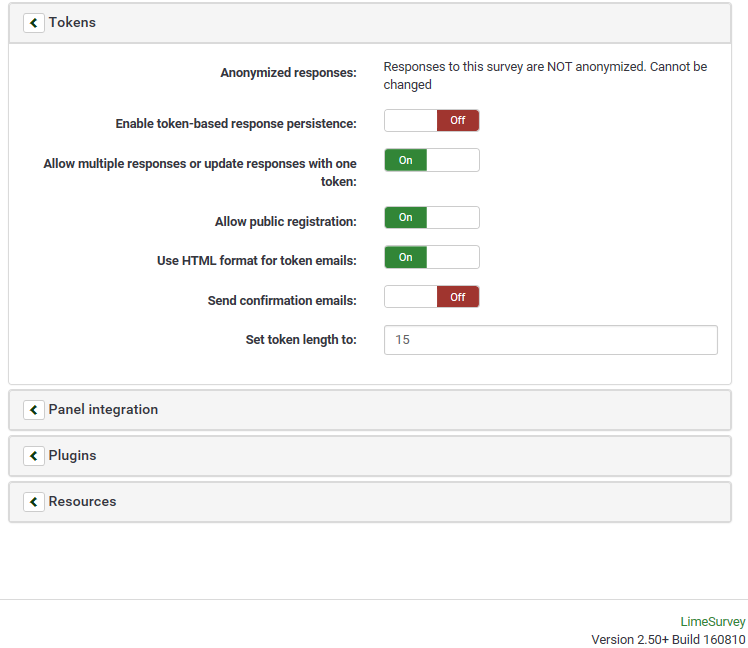Open the LimeSurvey footer link
Image resolution: width=748 pixels, height=648 pixels.
pos(713,622)
